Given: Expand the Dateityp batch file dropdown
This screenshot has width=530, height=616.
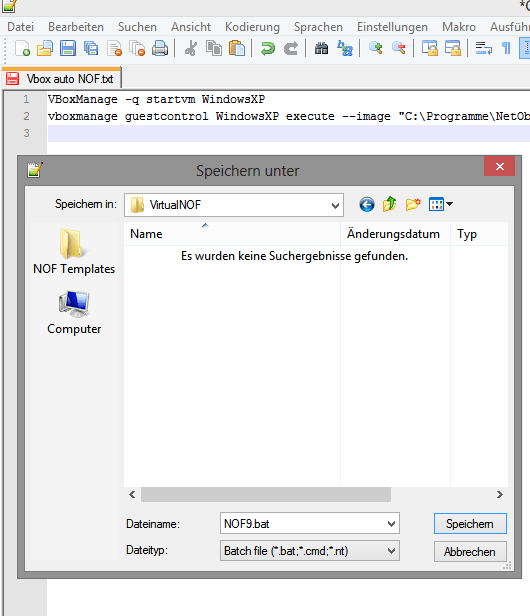Looking at the screenshot, I should point(391,551).
